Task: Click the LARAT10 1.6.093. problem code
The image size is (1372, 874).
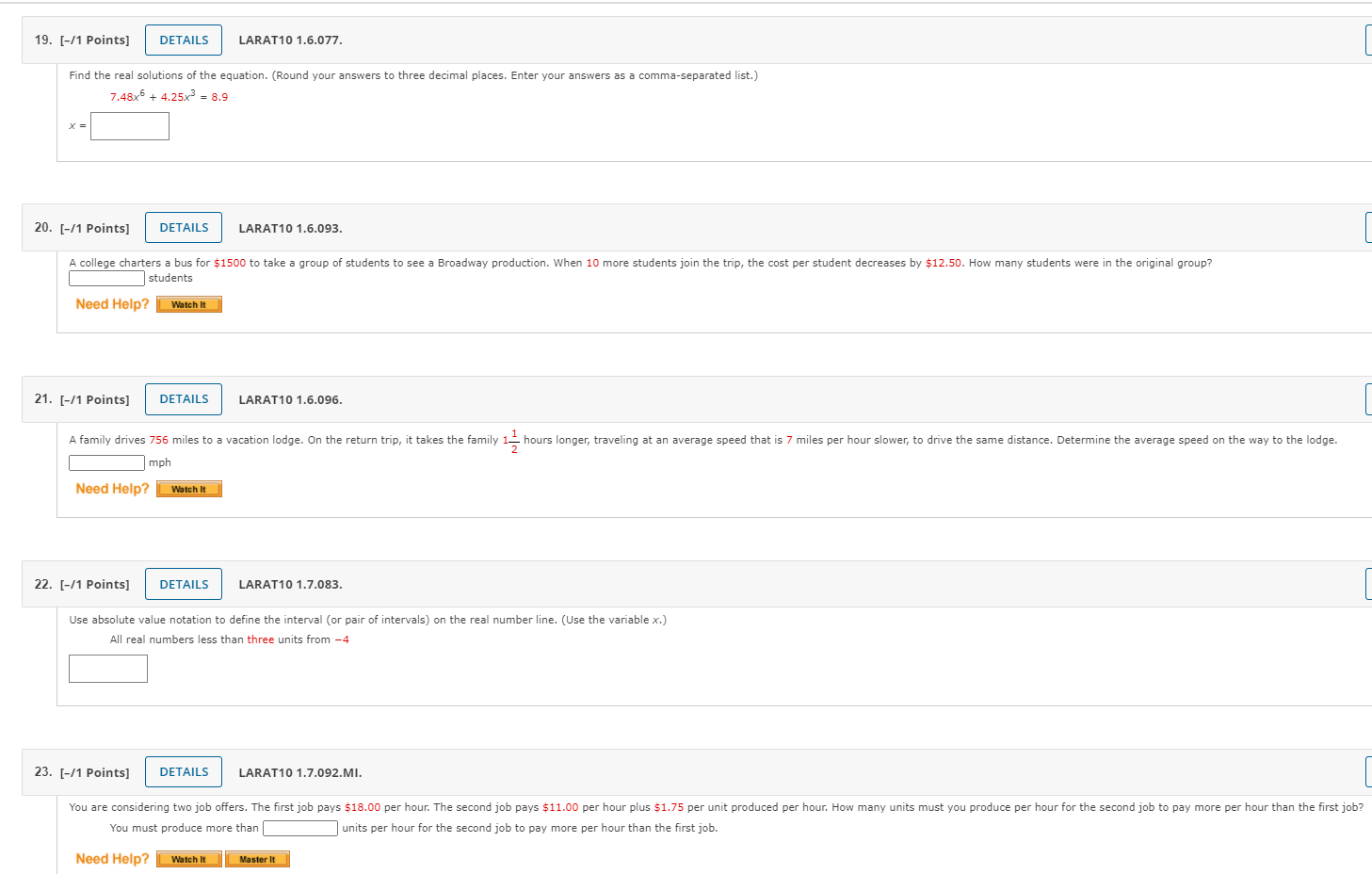Action: tap(290, 229)
